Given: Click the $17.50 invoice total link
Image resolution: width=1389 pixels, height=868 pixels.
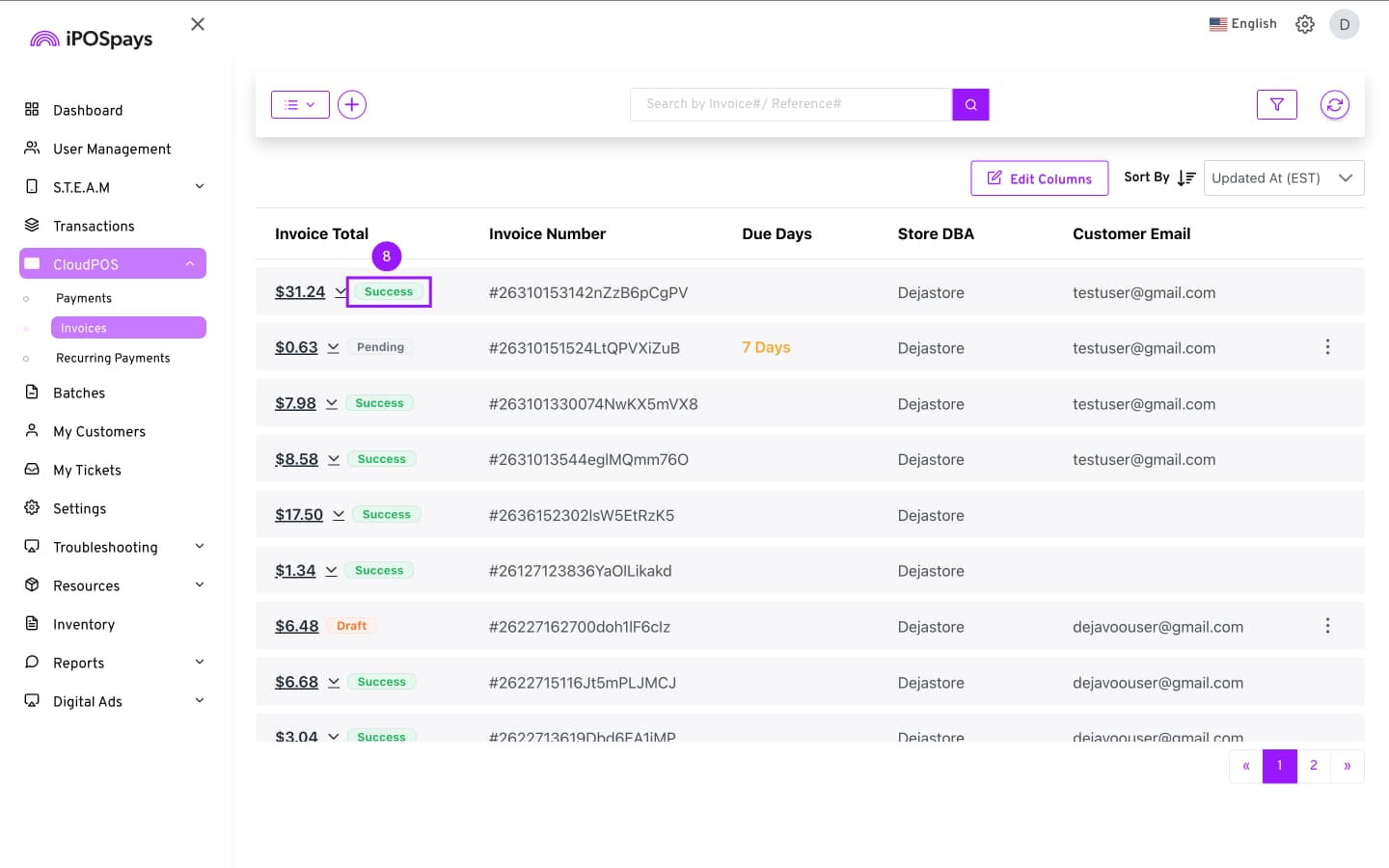Looking at the screenshot, I should 299,515.
